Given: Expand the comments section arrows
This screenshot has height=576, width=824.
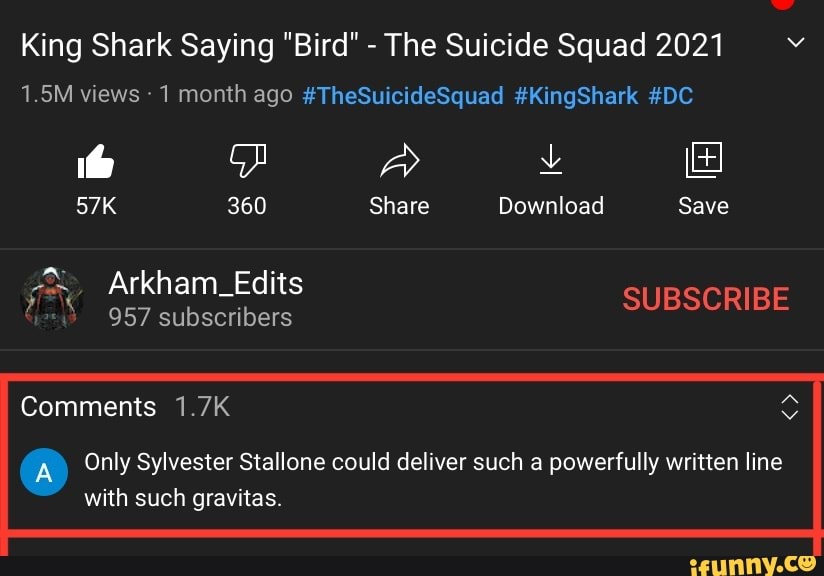Looking at the screenshot, I should click(x=789, y=407).
